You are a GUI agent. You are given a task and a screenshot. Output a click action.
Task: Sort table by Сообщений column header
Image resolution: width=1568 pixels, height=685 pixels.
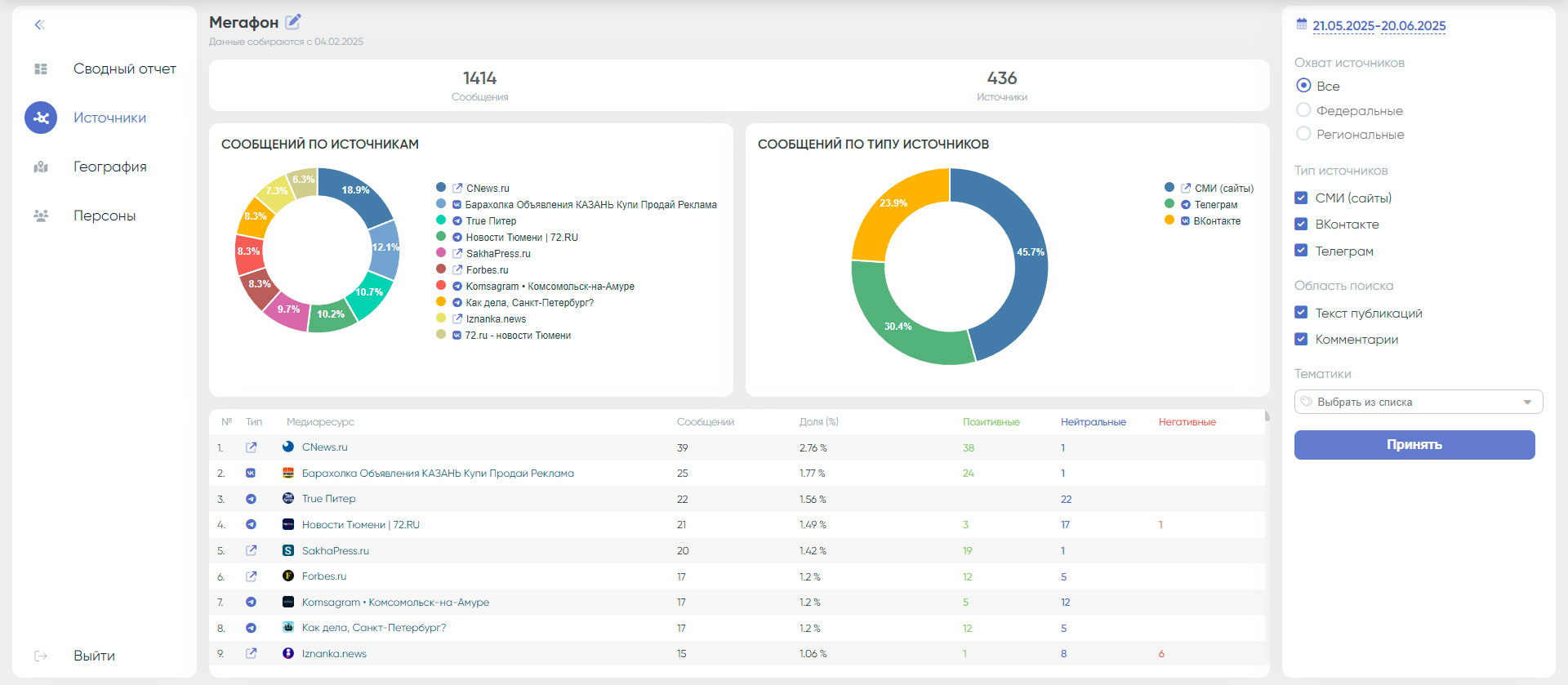click(705, 422)
